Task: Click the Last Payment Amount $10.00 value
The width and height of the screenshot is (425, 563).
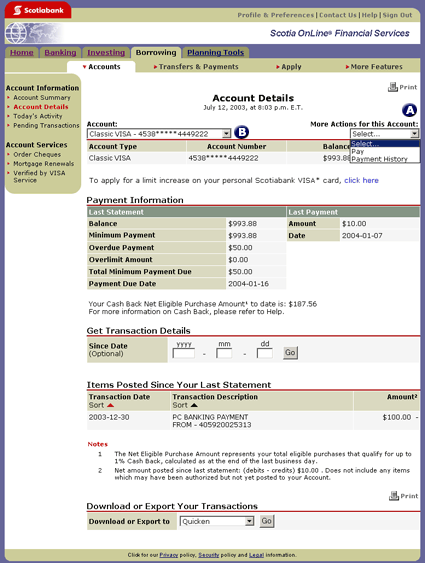Action: point(354,224)
